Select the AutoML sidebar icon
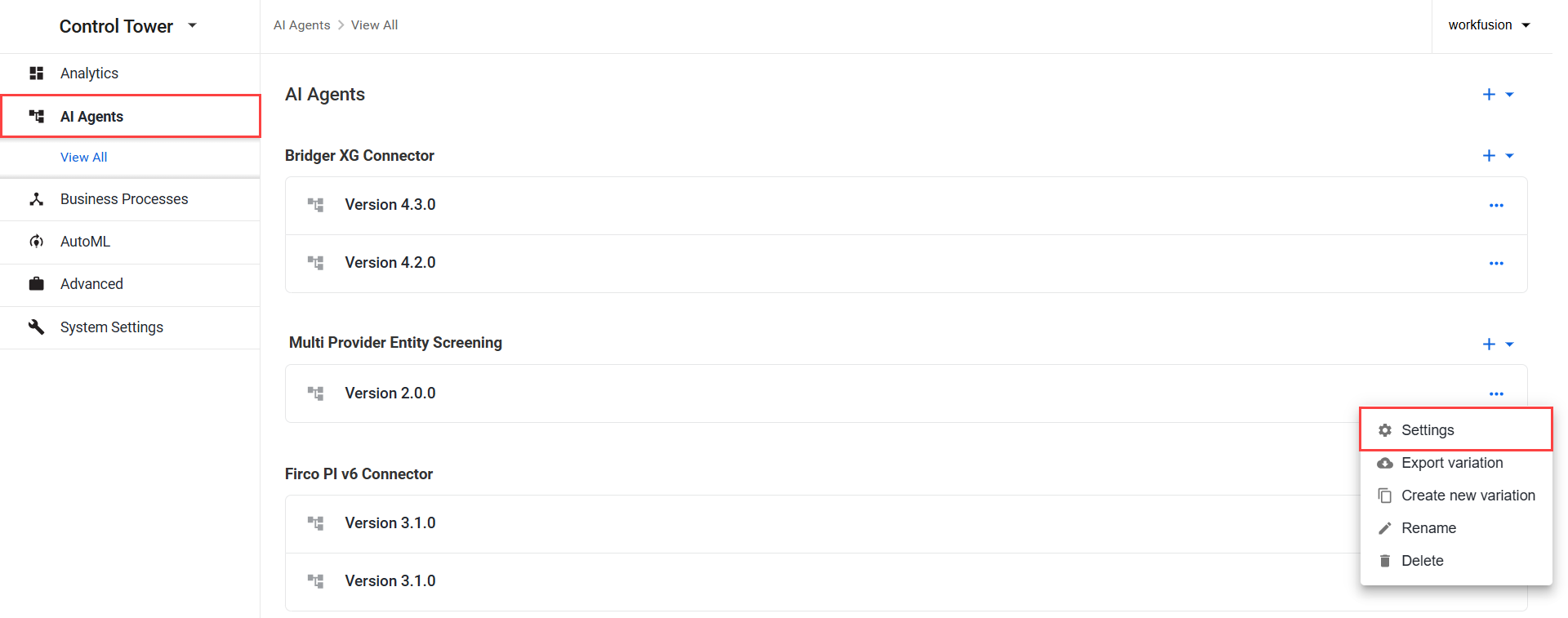The width and height of the screenshot is (1568, 618). point(36,242)
